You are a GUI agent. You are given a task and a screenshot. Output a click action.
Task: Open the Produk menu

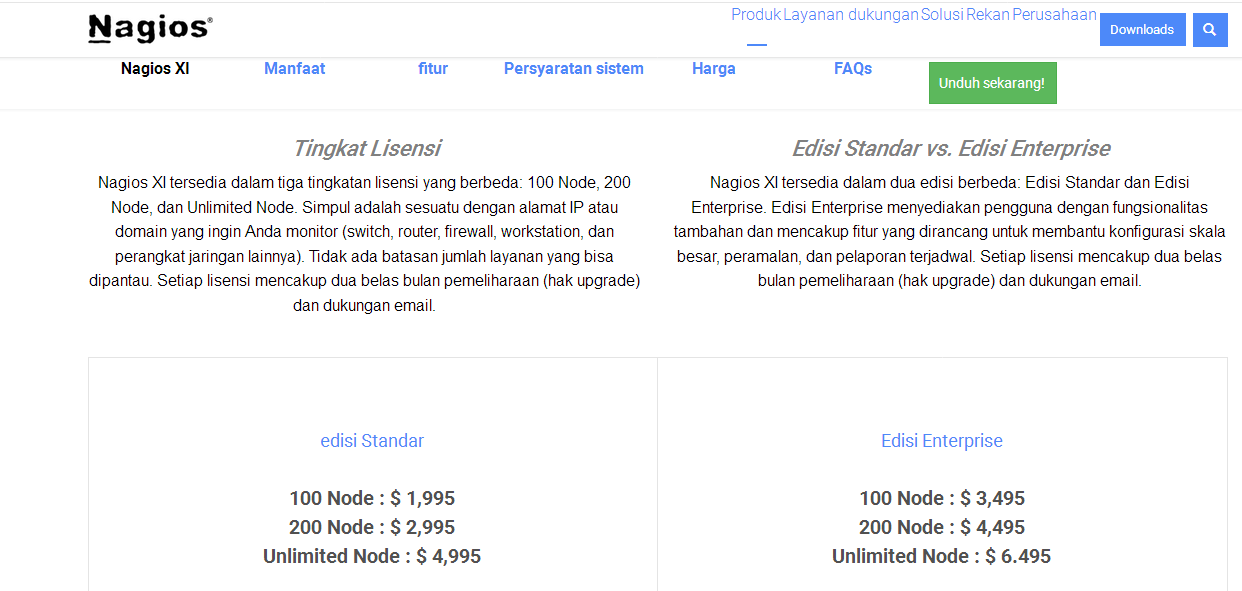[755, 15]
